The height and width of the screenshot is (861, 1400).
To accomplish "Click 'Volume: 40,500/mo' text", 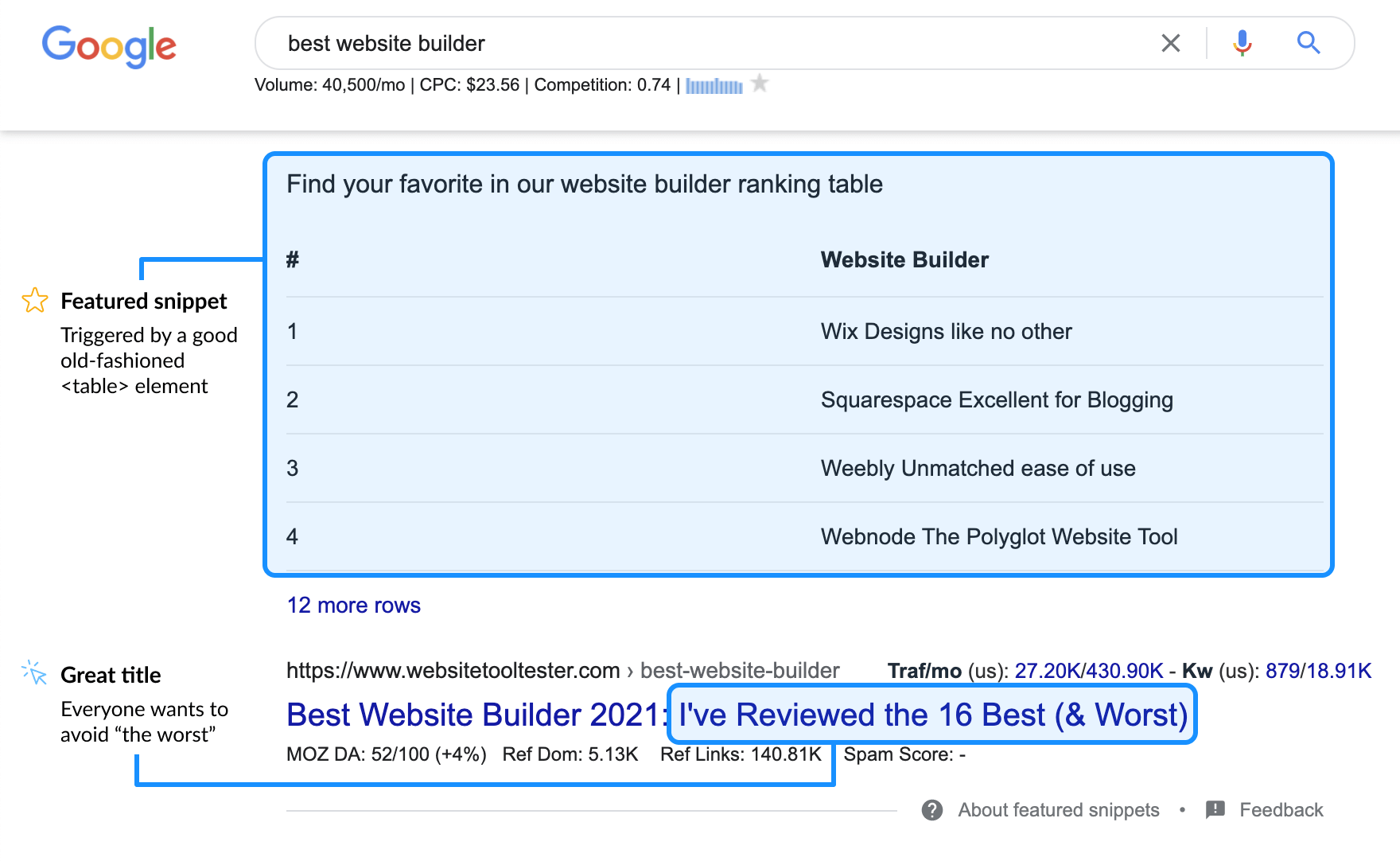I will (x=329, y=85).
